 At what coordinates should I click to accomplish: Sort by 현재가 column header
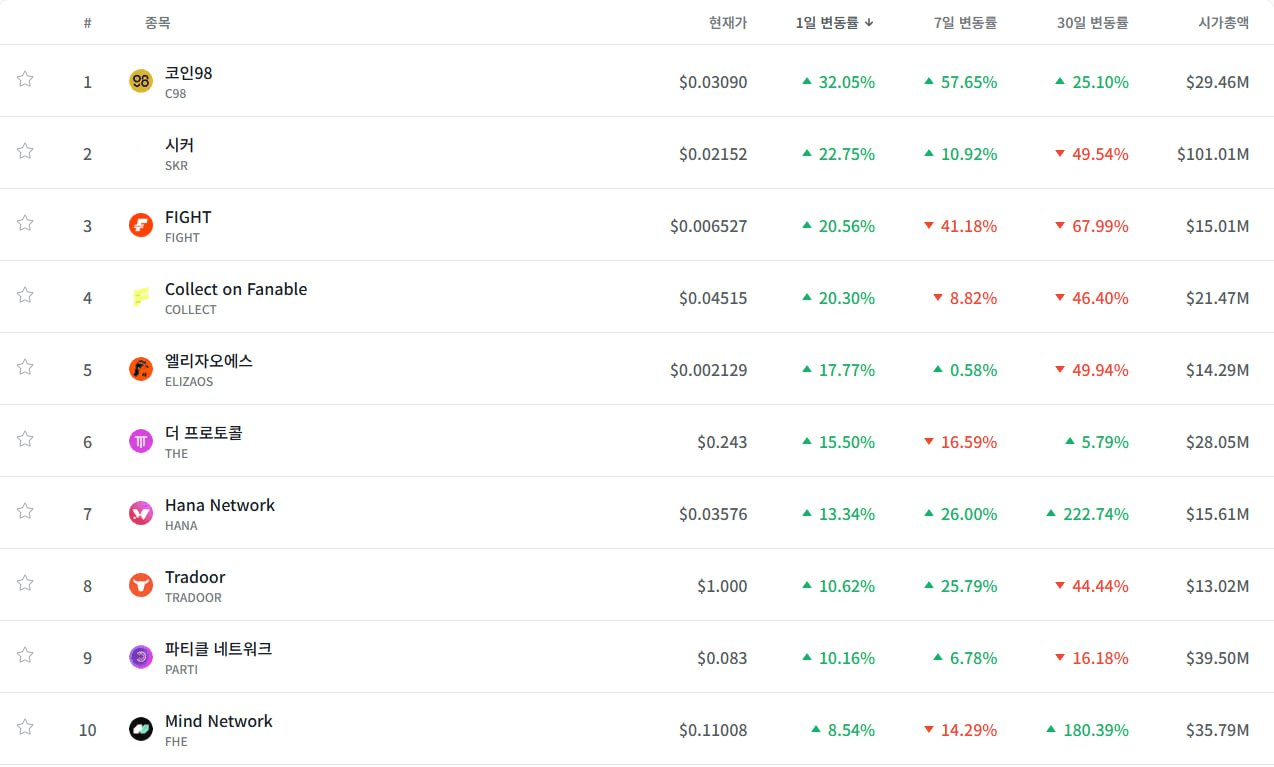tap(727, 22)
